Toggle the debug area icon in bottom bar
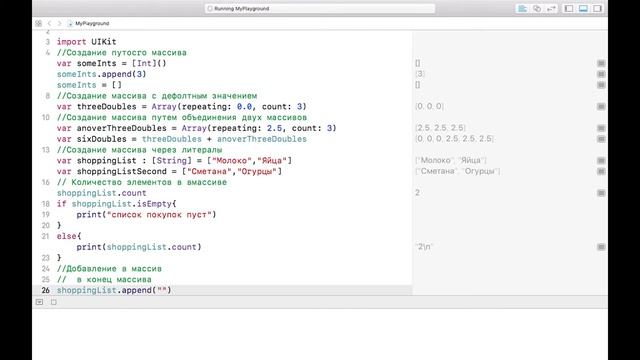This screenshot has height=360, width=640. [x=39, y=302]
